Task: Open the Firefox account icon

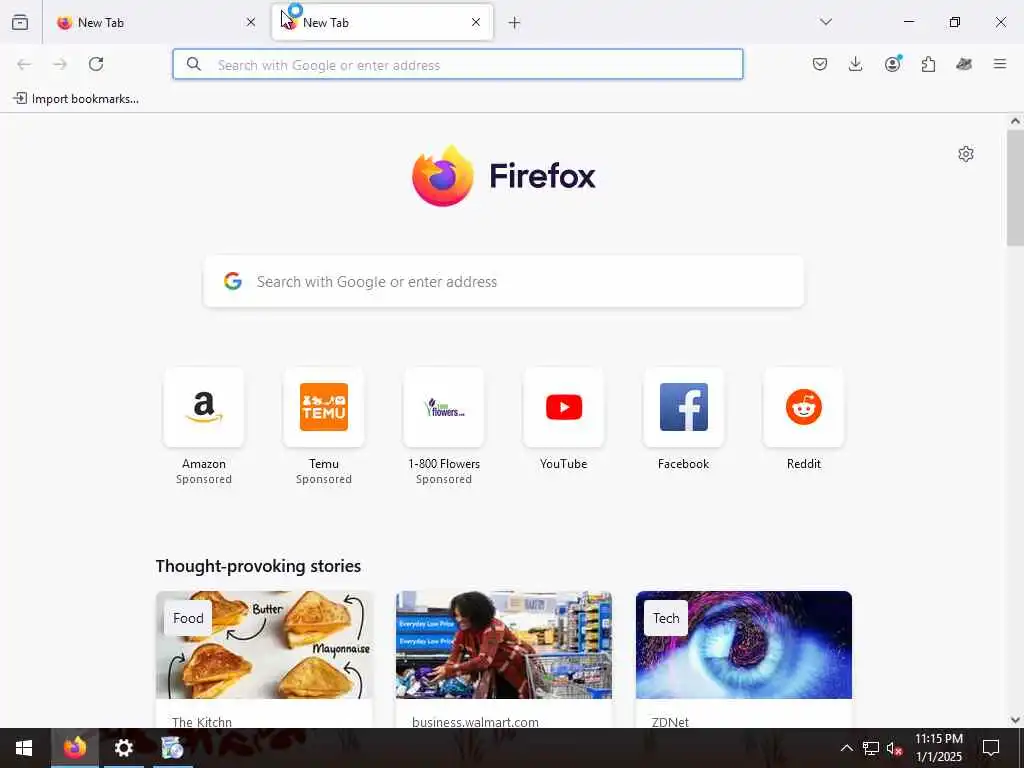Action: [892, 63]
